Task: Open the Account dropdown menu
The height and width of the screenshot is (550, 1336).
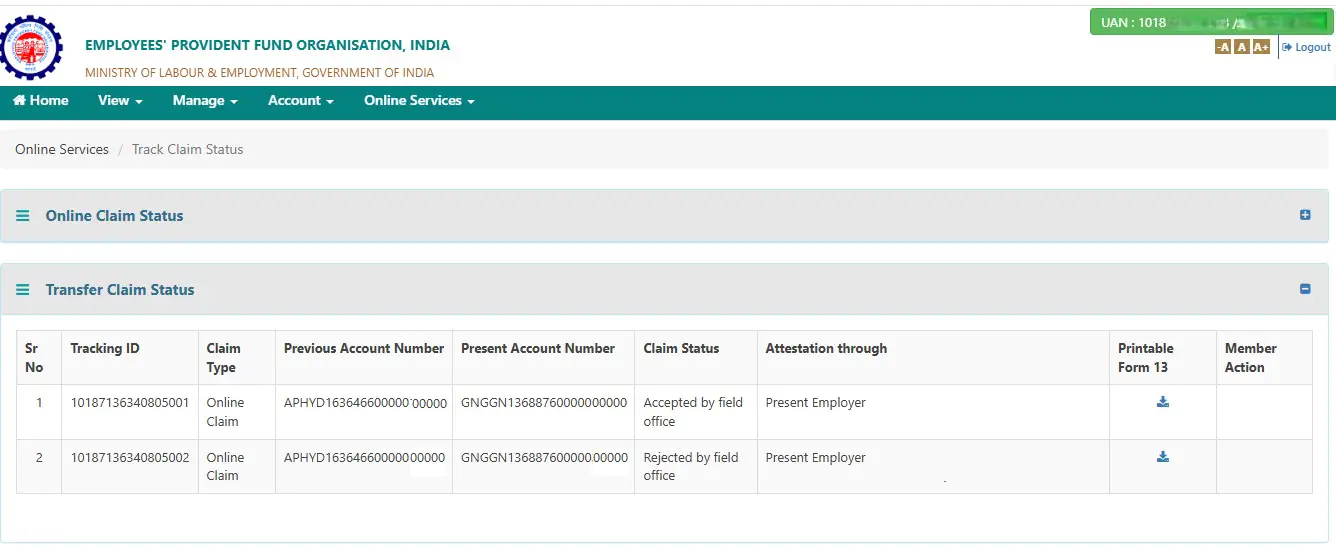Action: pos(301,100)
